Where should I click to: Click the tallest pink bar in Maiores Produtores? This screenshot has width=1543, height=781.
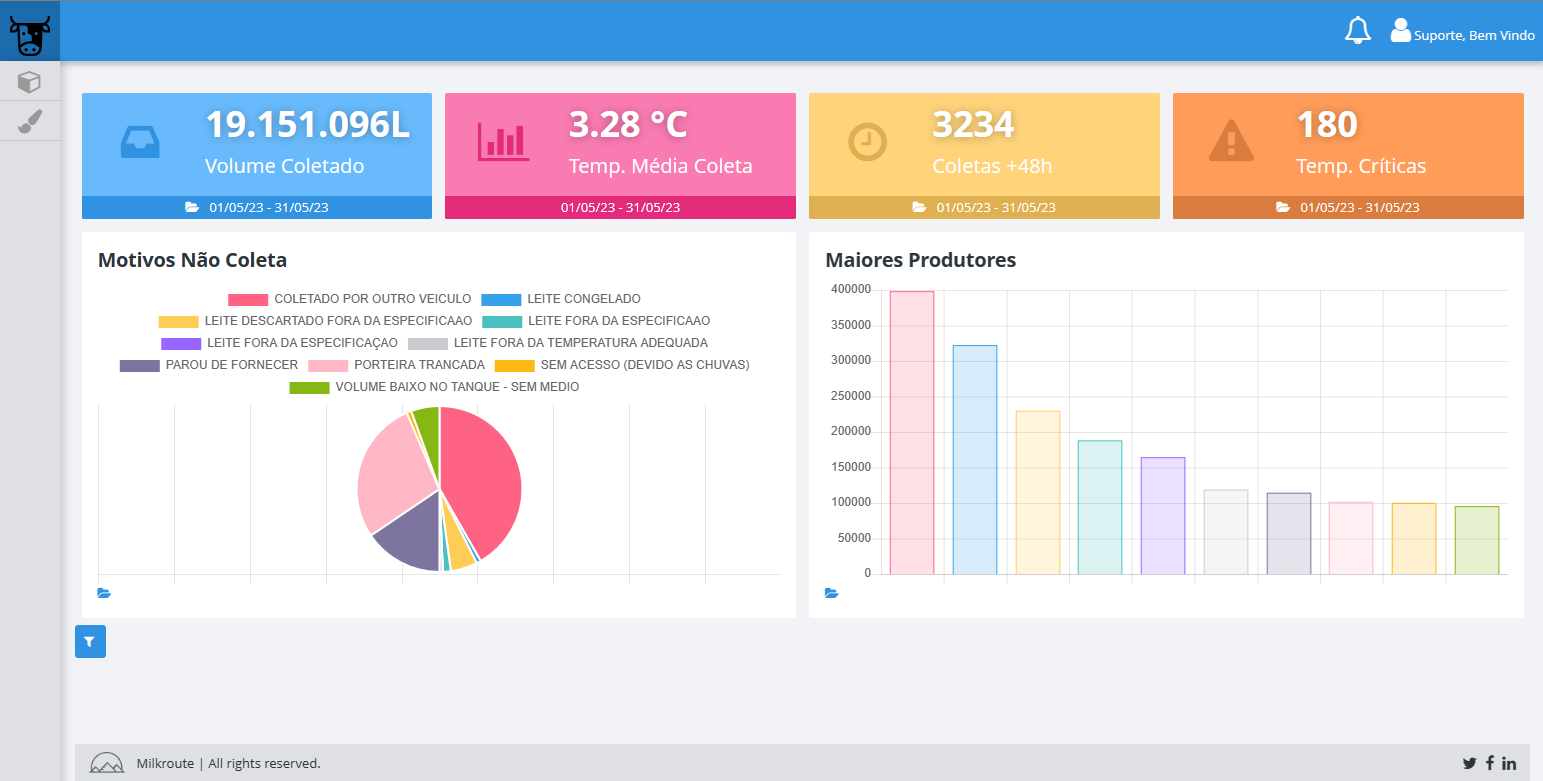tap(911, 432)
